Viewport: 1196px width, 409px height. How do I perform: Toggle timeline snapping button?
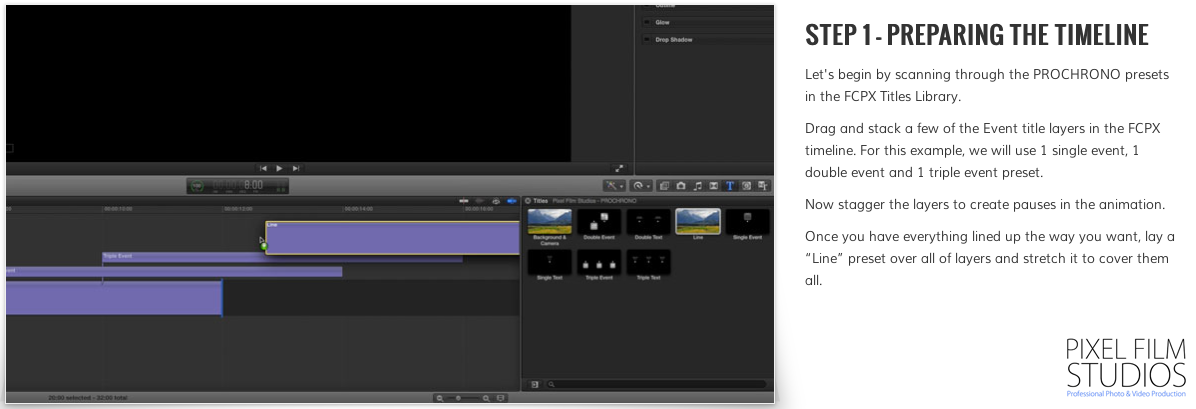tap(512, 201)
